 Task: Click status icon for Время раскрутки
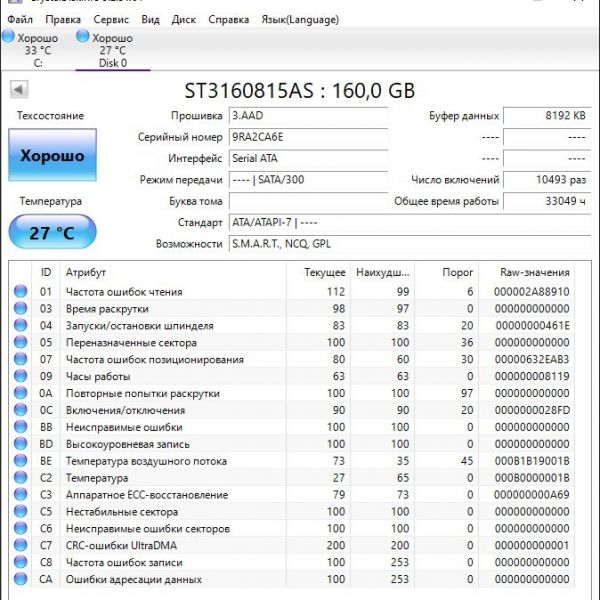pyautogui.click(x=21, y=308)
